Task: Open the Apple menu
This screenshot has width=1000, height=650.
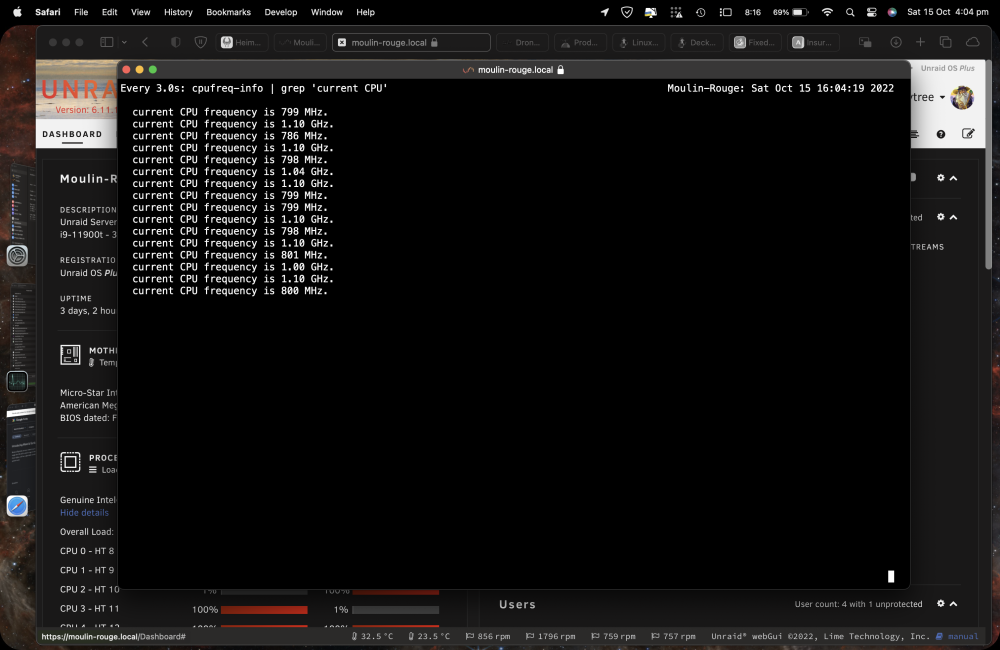Action: [x=17, y=12]
